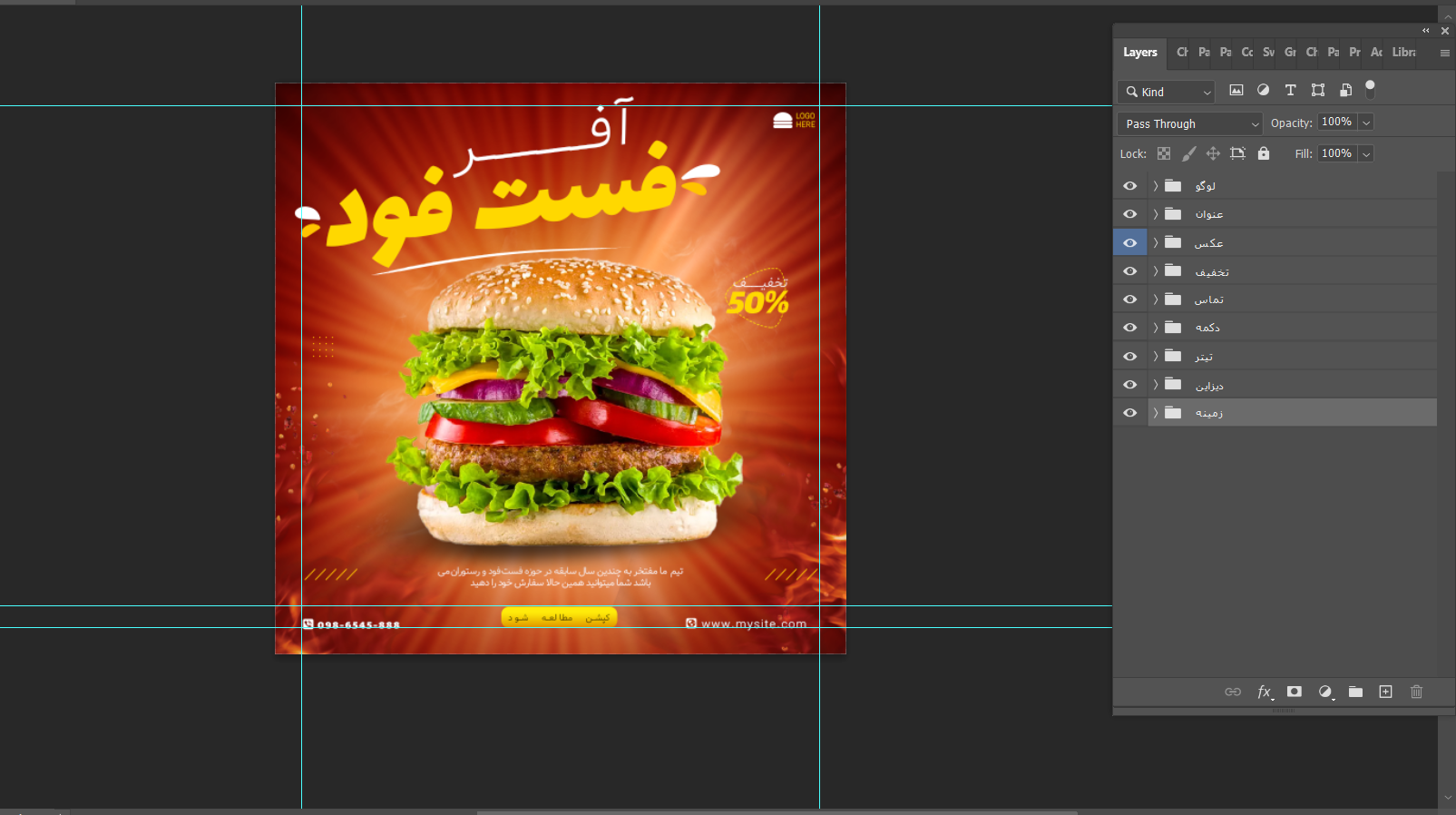
Task: Click the Fill percentage field
Action: [x=1336, y=153]
